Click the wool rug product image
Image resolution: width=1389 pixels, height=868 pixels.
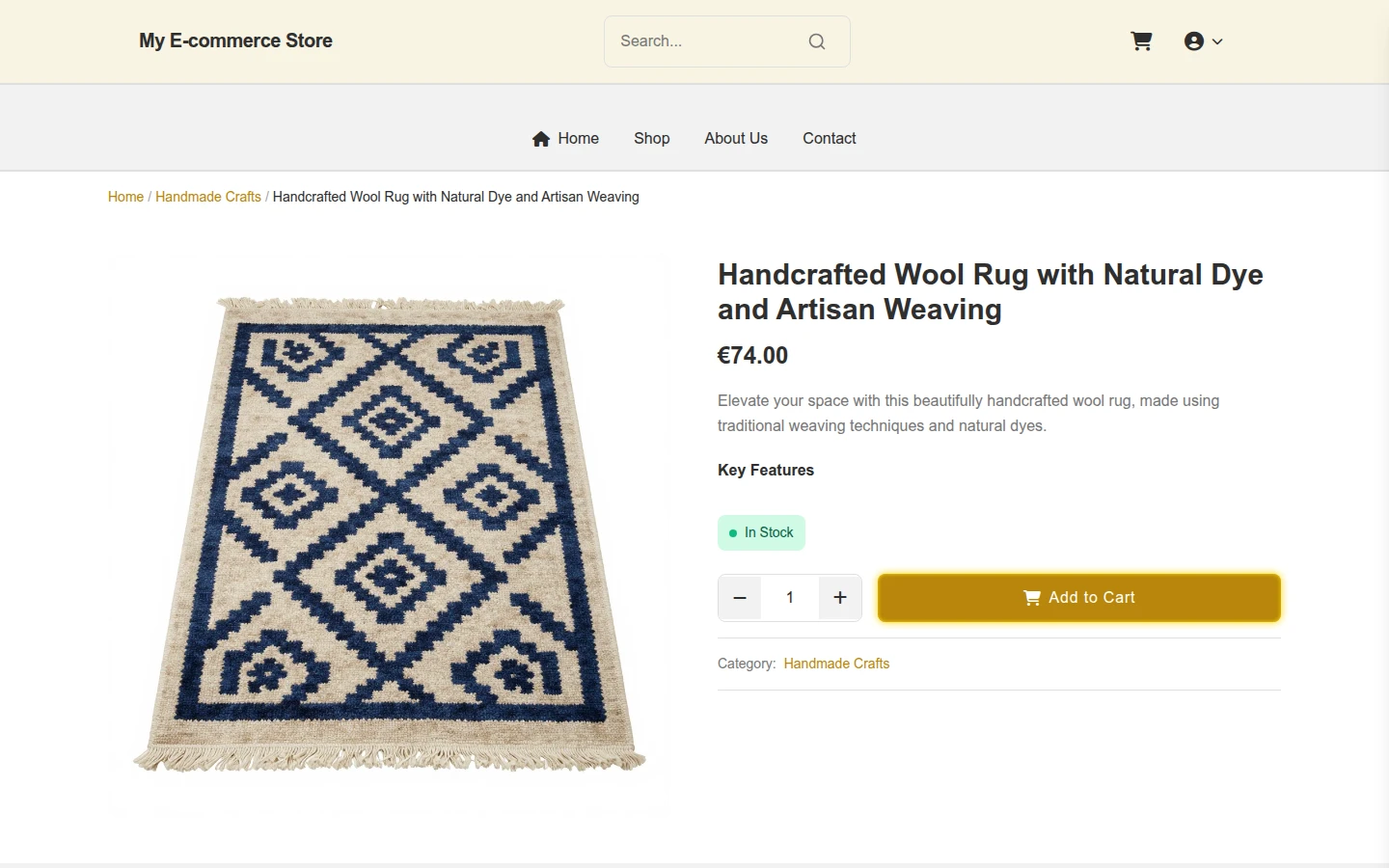click(x=389, y=535)
